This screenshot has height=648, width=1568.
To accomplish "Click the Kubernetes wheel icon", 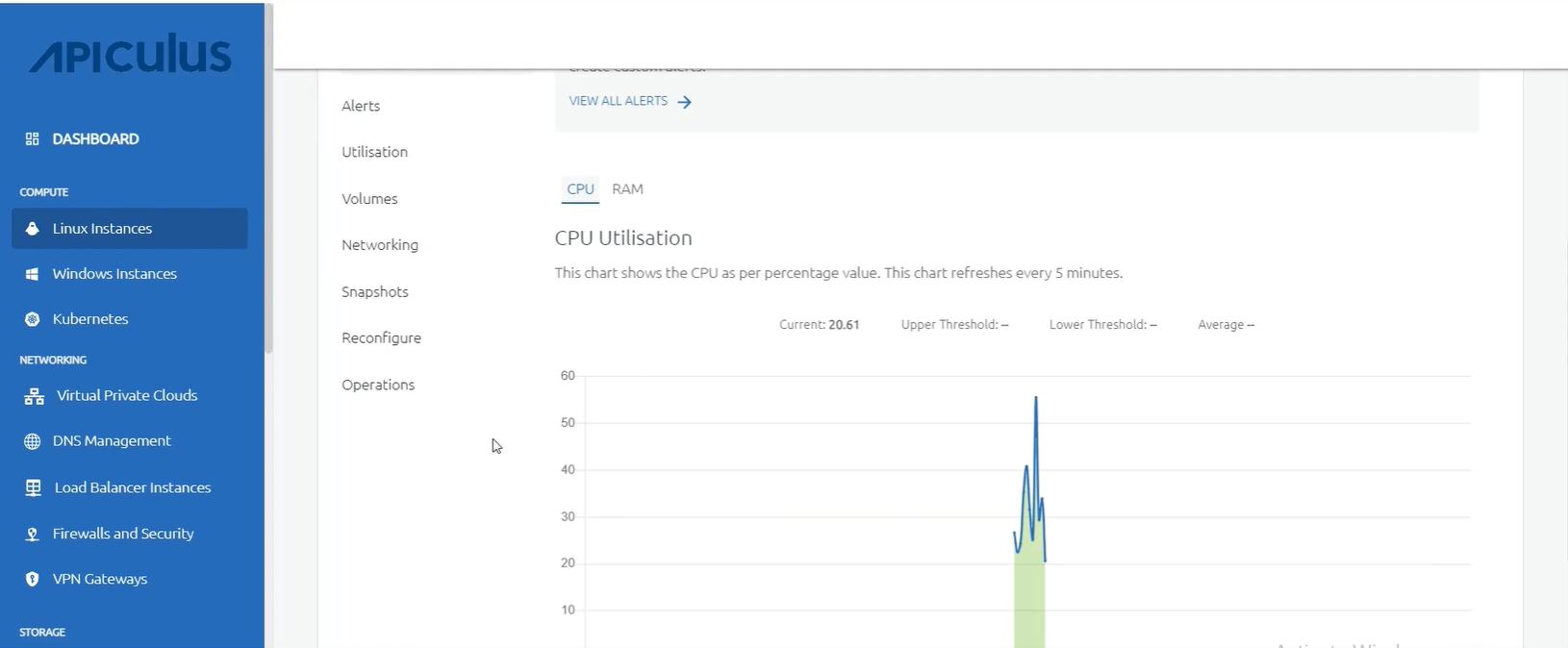I will (x=32, y=319).
